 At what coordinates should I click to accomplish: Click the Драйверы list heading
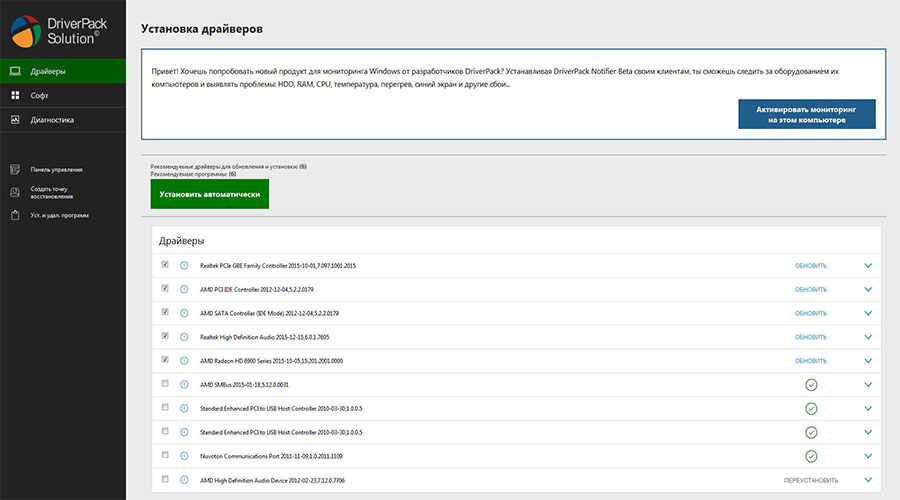click(x=181, y=241)
